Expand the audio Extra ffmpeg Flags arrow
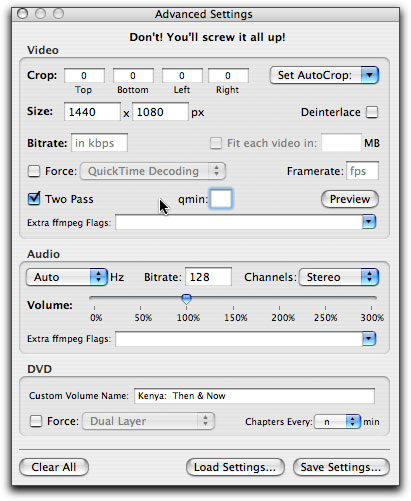Viewport: 411px width, 501px height. coord(369,339)
